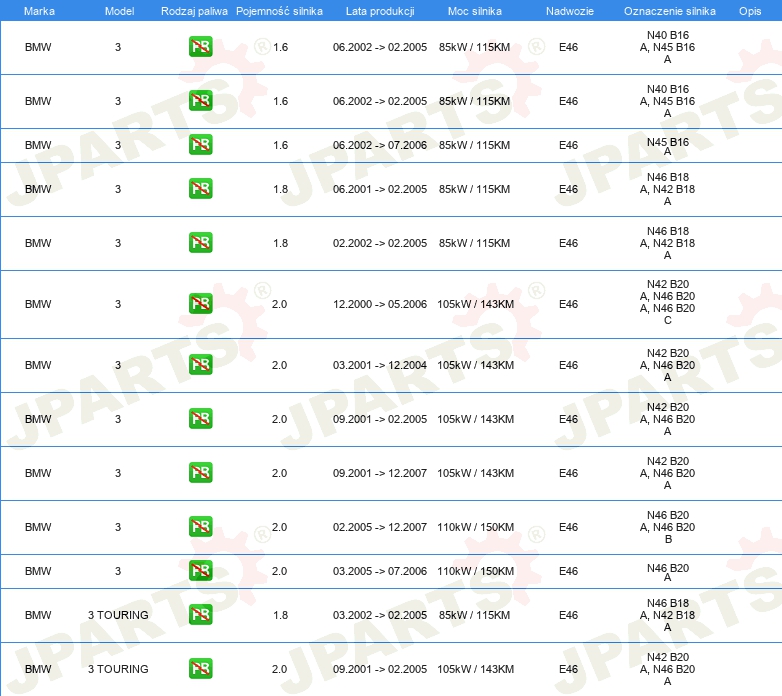Click petrol fuel icon in 3 TOURING 1.8 row

[x=200, y=614]
